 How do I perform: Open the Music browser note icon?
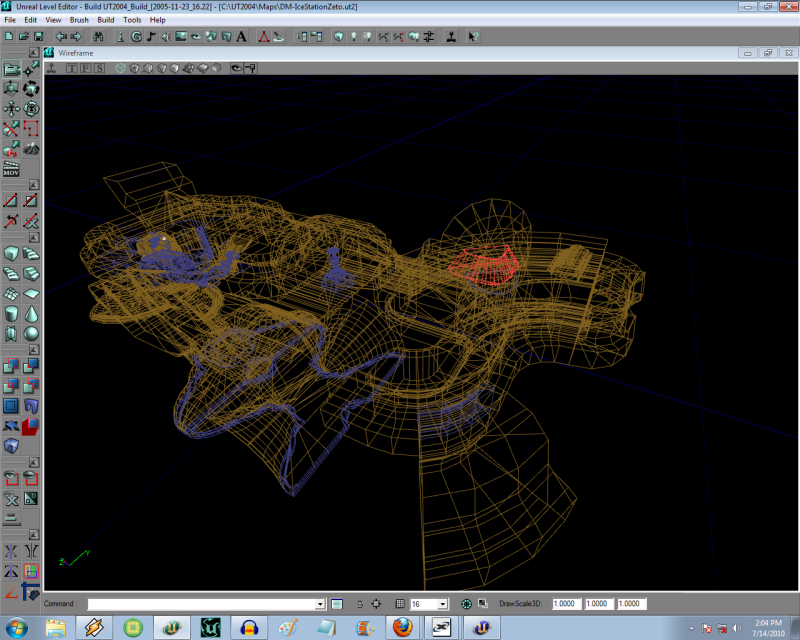pyautogui.click(x=151, y=36)
